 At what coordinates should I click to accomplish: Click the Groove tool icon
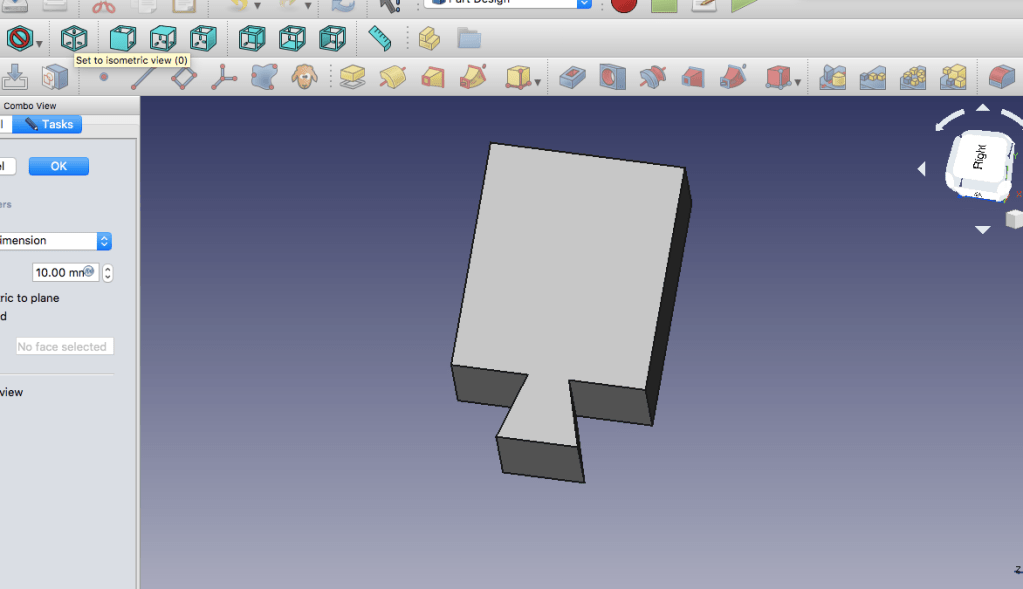click(652, 77)
